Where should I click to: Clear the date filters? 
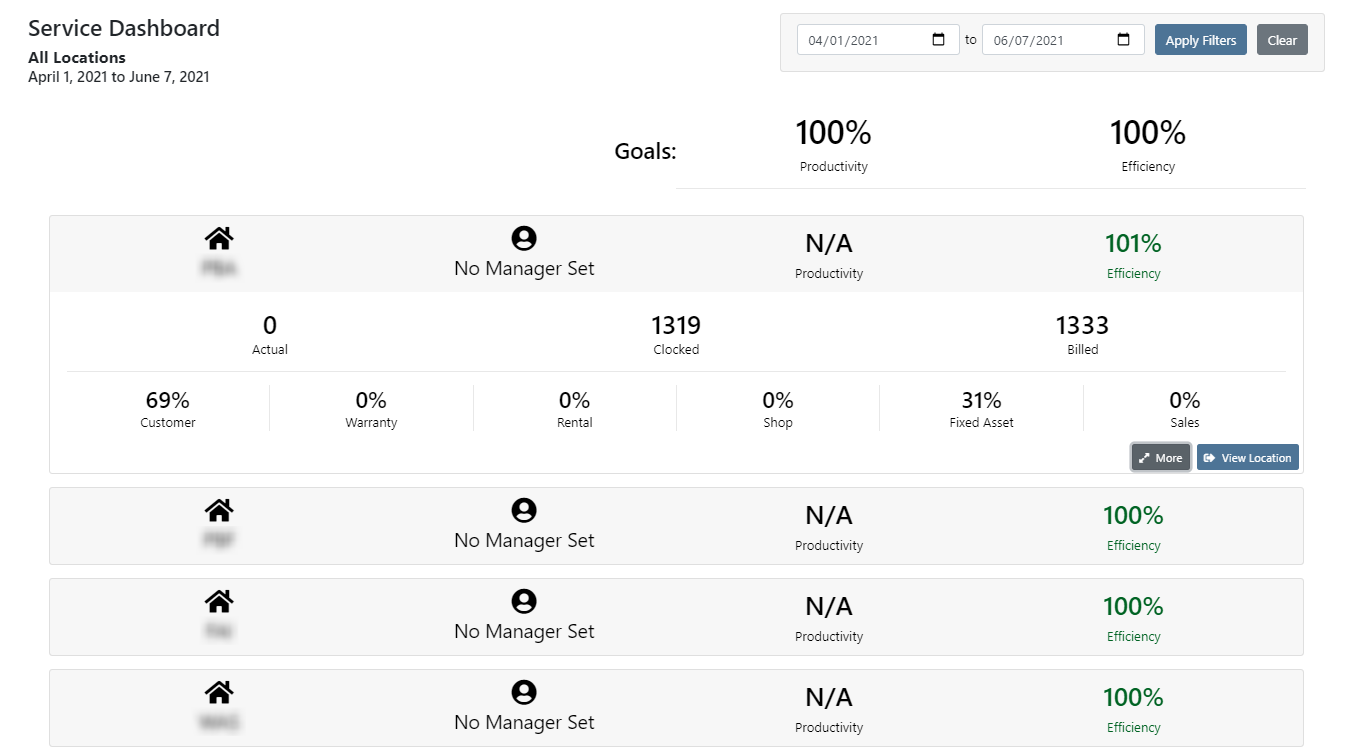click(x=1282, y=40)
